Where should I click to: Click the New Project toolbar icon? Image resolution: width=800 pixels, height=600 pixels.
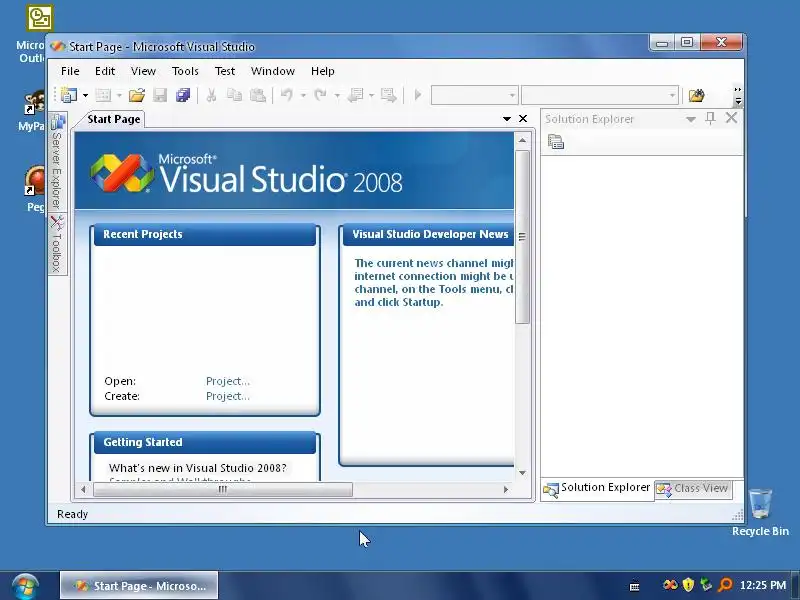coord(69,95)
